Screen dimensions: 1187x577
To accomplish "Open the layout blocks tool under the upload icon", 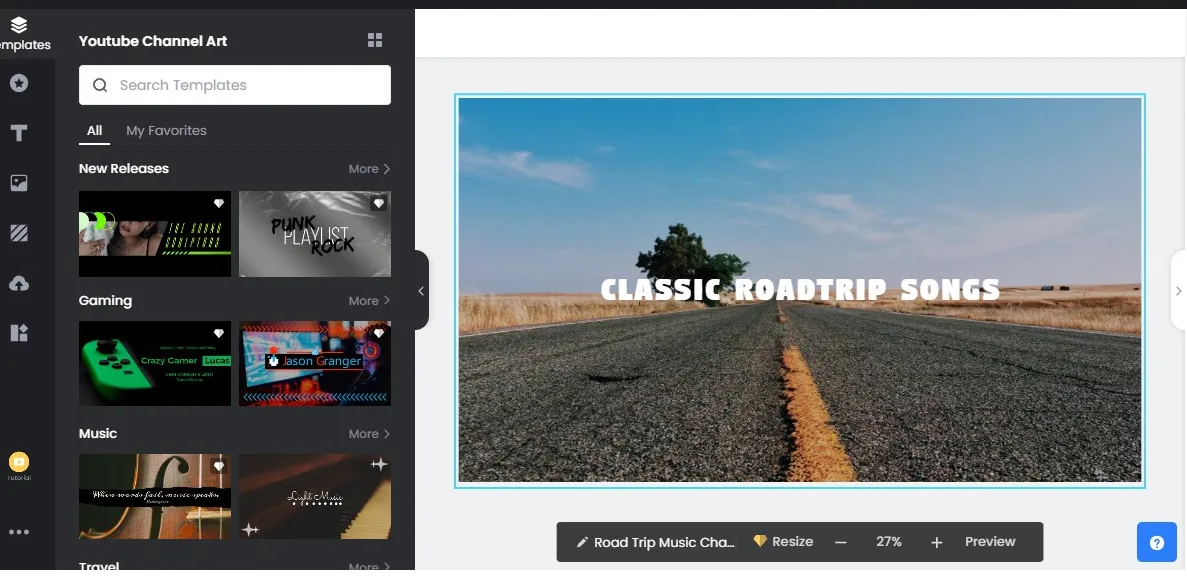I will pos(19,332).
